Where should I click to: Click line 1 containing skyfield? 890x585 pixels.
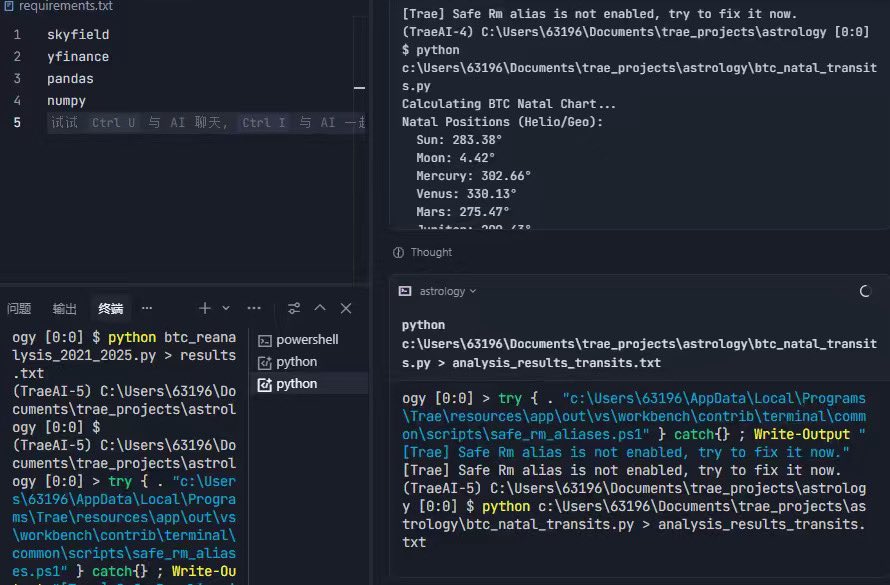tap(78, 35)
